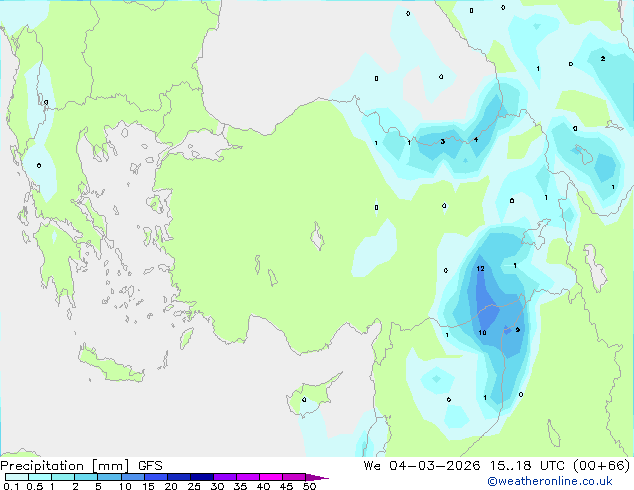The width and height of the screenshot is (634, 490).
Task: Click the '12' precipitation value on map
Action: pos(480,268)
